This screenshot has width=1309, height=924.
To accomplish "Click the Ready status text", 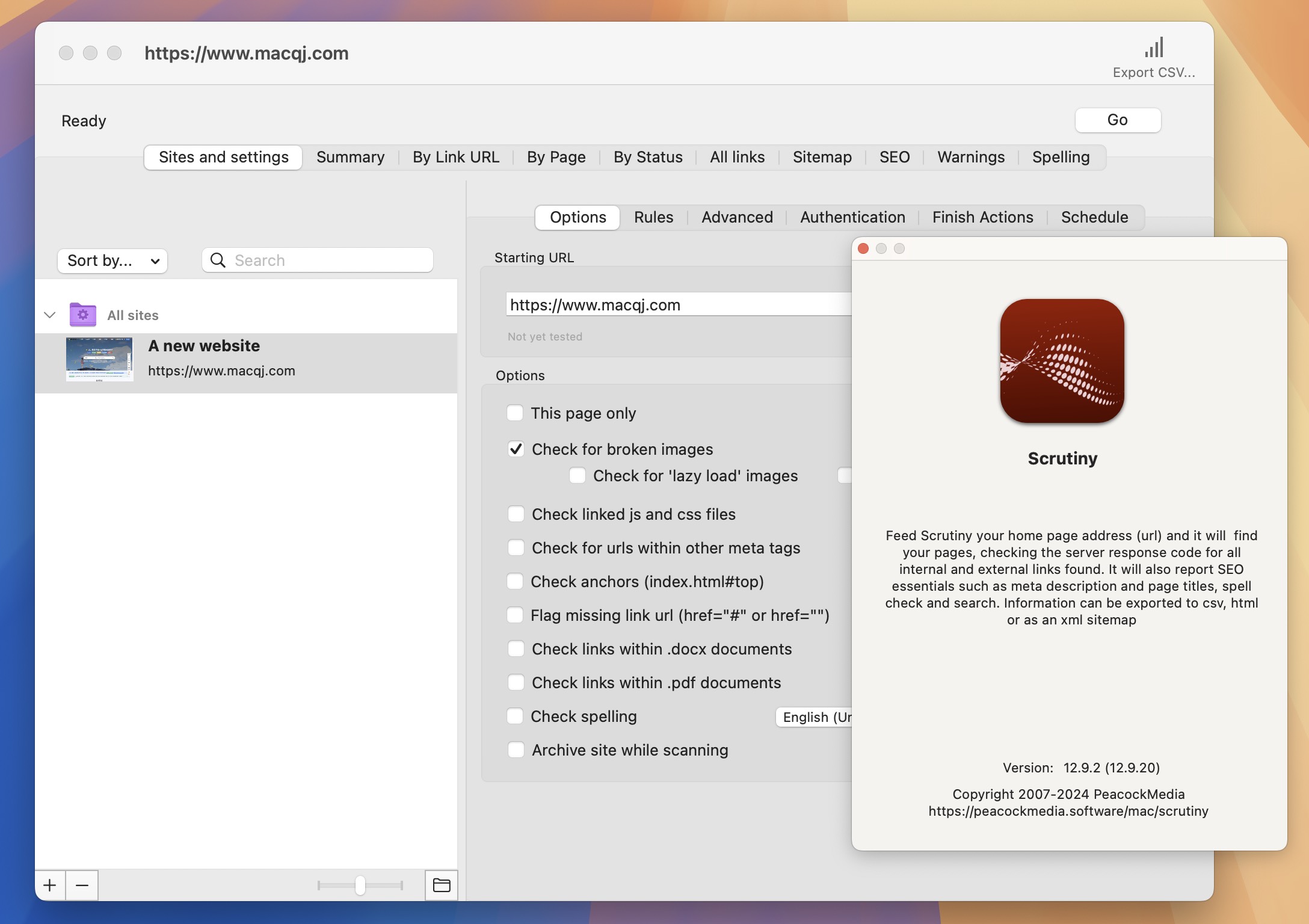I will pyautogui.click(x=84, y=121).
